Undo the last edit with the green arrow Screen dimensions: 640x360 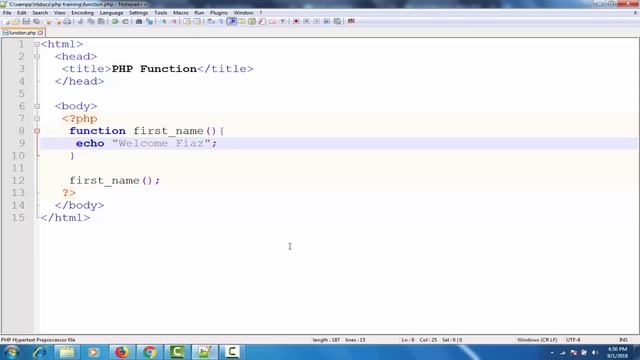point(115,21)
